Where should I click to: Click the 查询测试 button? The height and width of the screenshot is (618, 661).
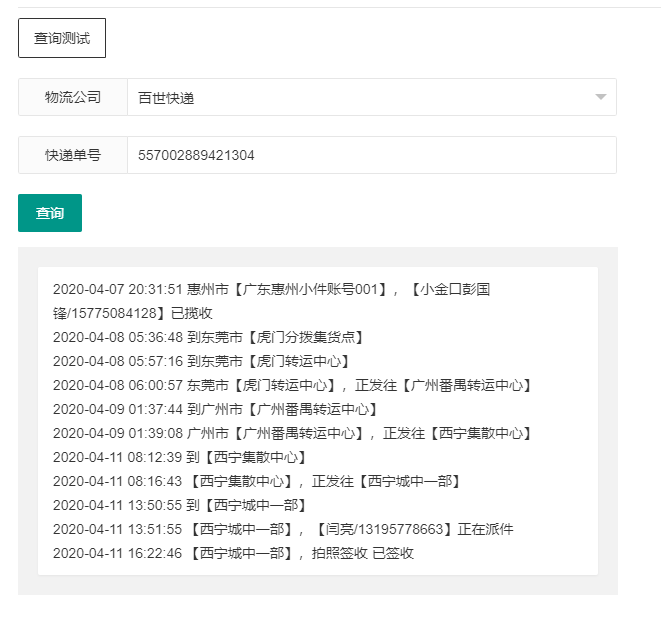click(x=62, y=38)
